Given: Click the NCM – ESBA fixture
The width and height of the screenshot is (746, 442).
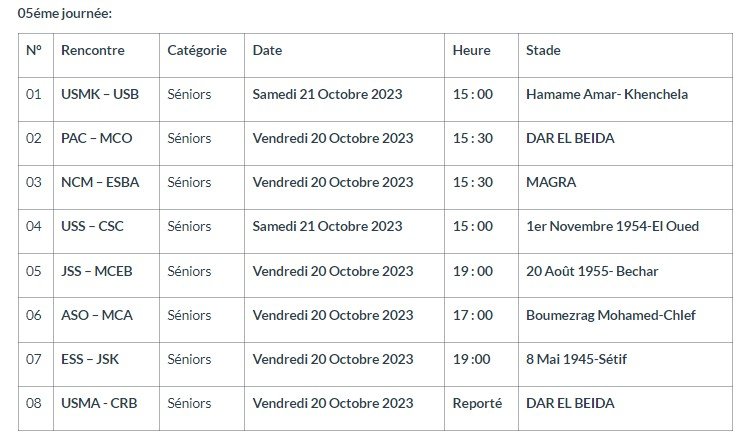Looking at the screenshot, I should click(101, 182).
